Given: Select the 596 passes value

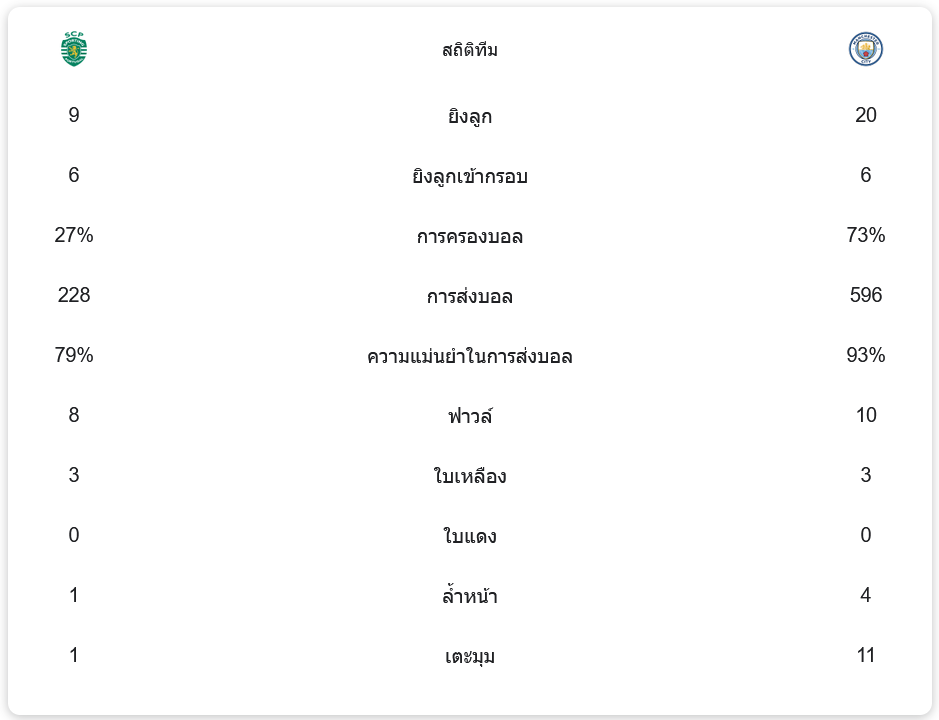Looking at the screenshot, I should tap(865, 295).
